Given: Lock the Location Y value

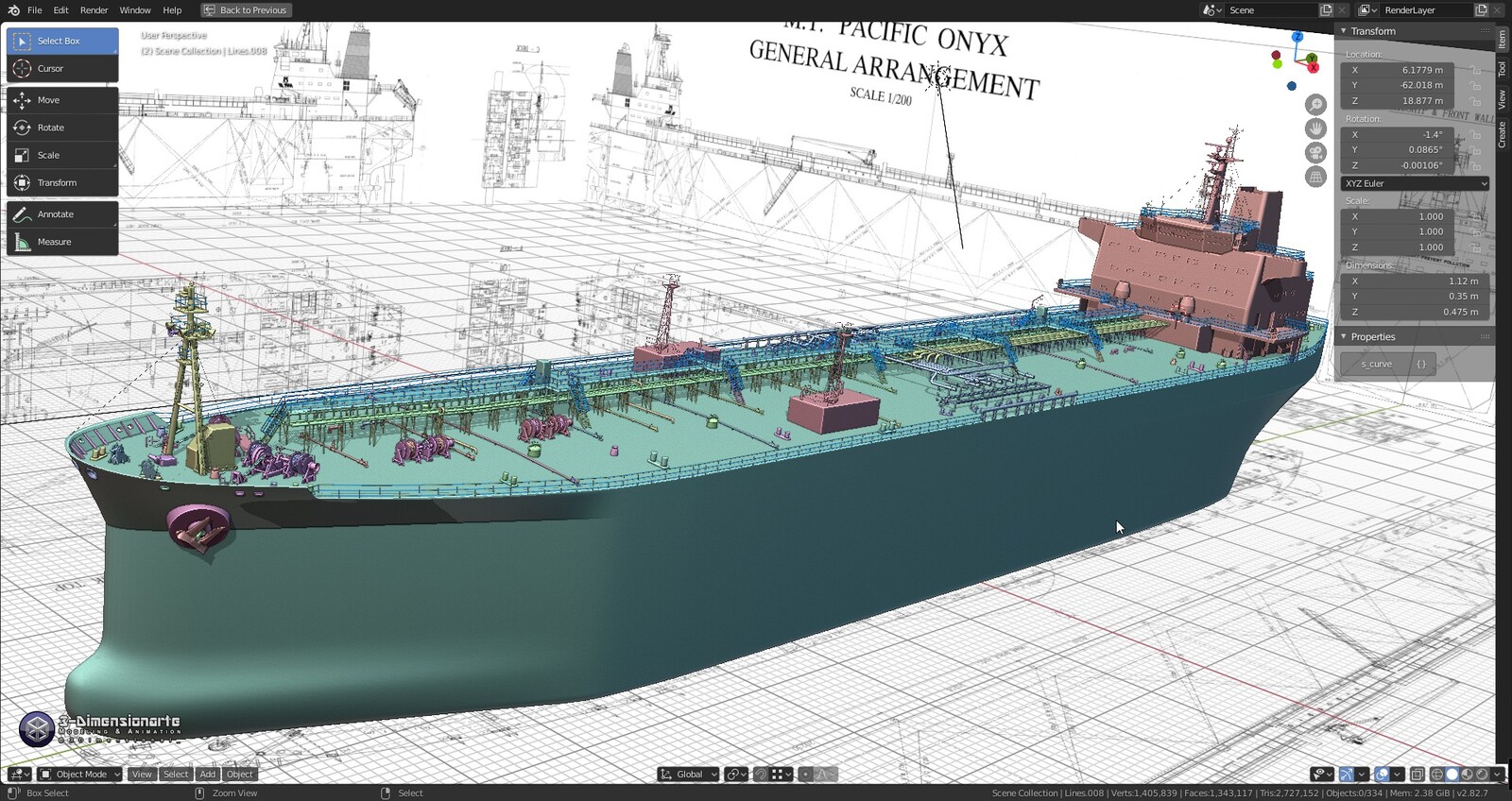Looking at the screenshot, I should coord(1476,85).
